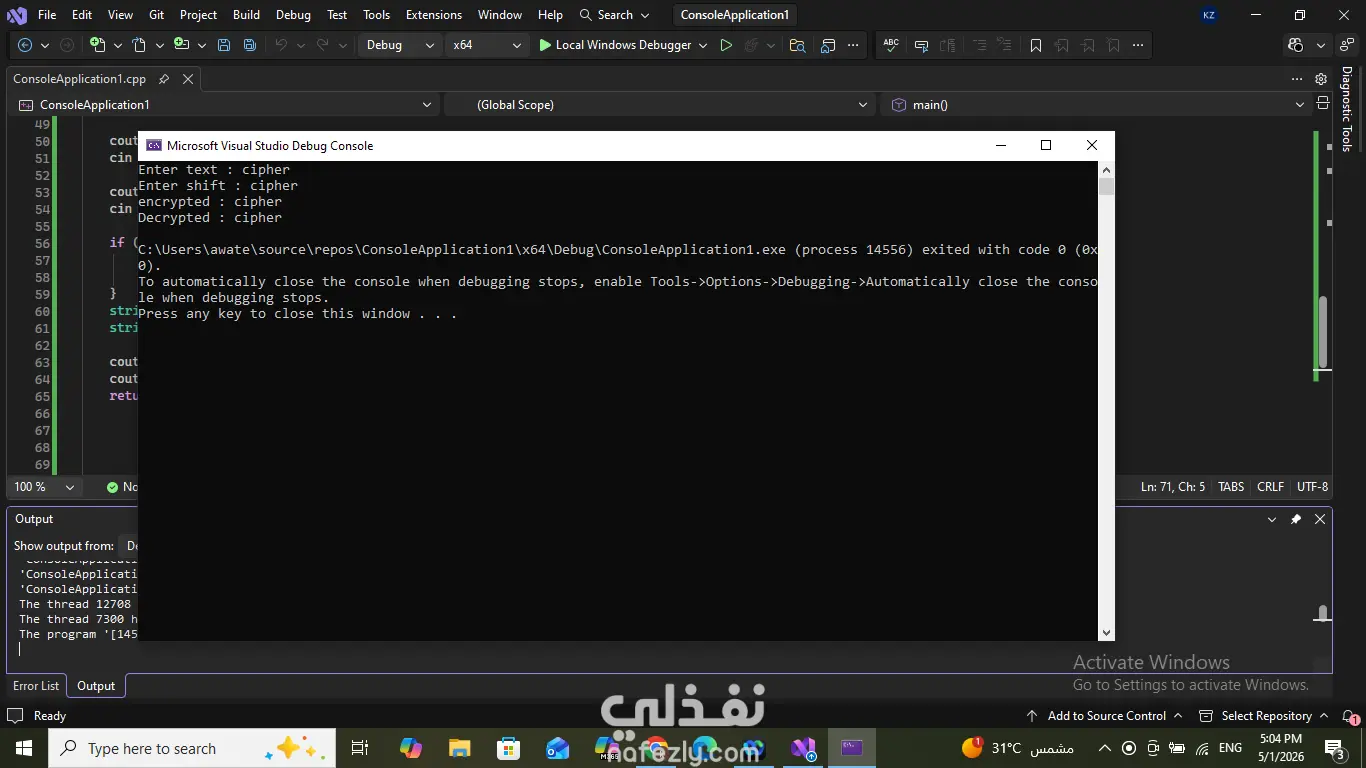Open the View menu

120,15
